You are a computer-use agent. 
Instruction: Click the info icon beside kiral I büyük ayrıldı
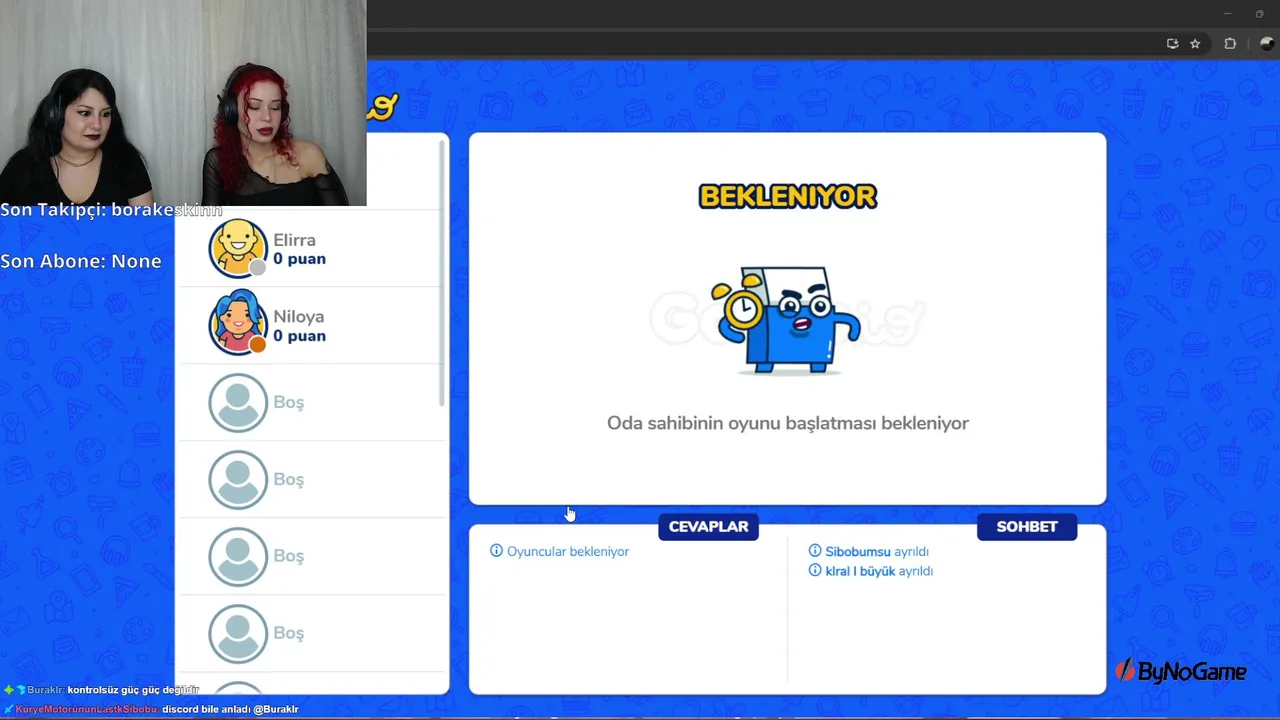(x=815, y=571)
